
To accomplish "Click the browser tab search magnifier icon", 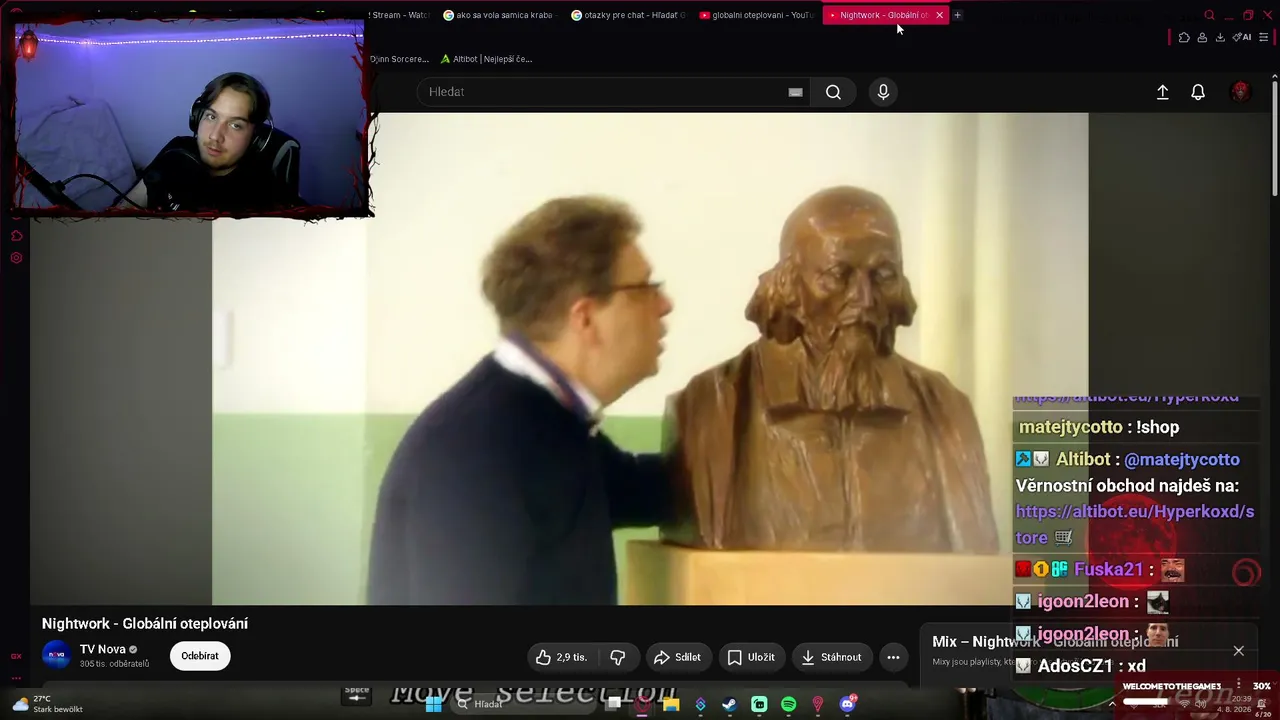I will click(1209, 15).
